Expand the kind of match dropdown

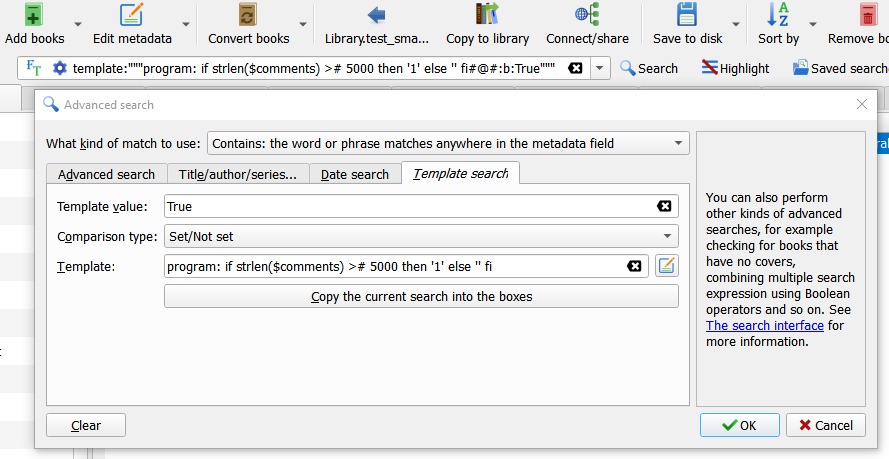tap(679, 143)
